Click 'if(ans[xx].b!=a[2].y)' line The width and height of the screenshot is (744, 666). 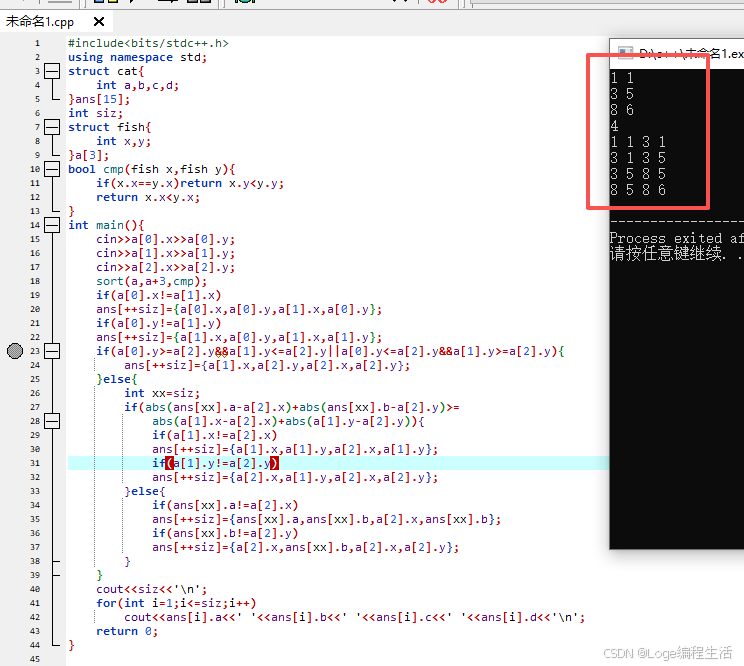[225, 533]
